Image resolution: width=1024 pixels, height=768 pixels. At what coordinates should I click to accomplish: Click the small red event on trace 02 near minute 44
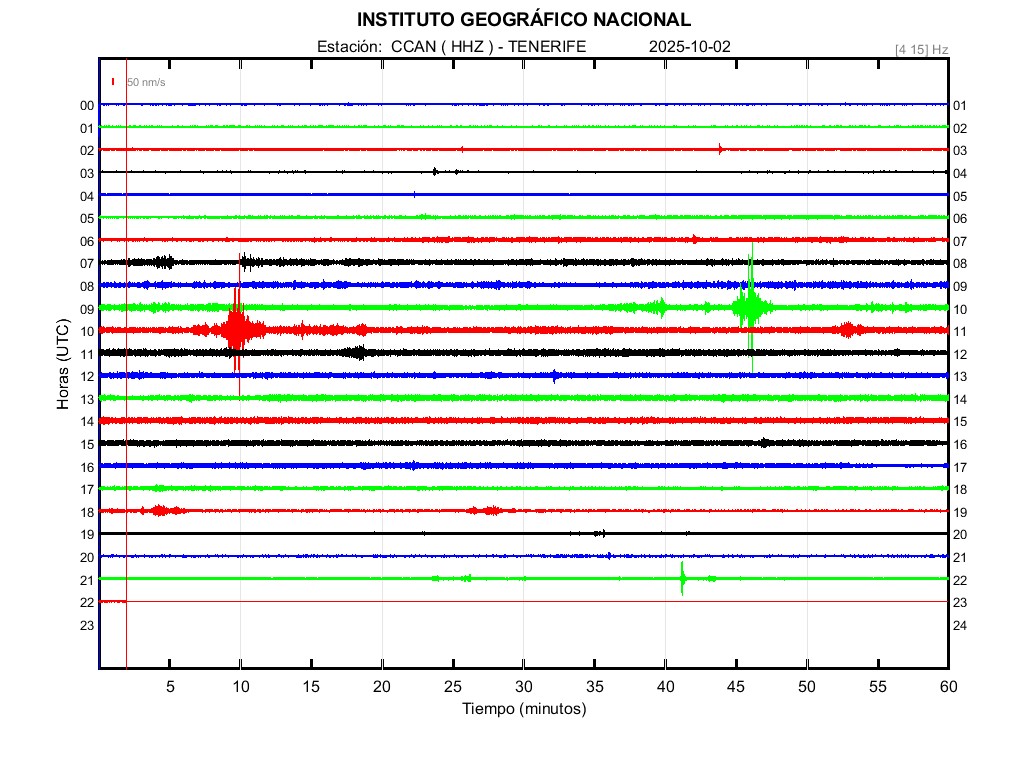[720, 149]
